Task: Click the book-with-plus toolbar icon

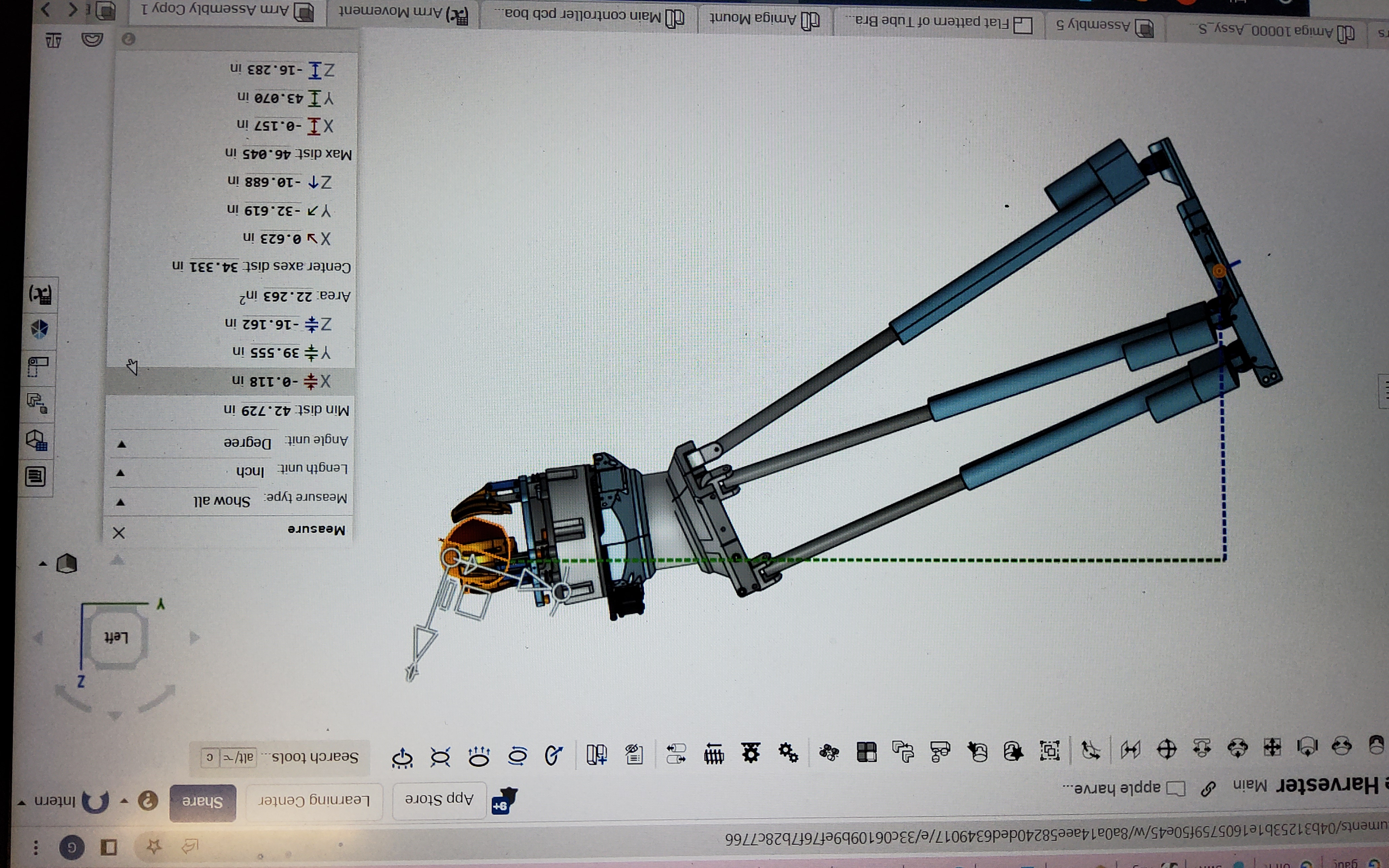Action: [x=597, y=755]
